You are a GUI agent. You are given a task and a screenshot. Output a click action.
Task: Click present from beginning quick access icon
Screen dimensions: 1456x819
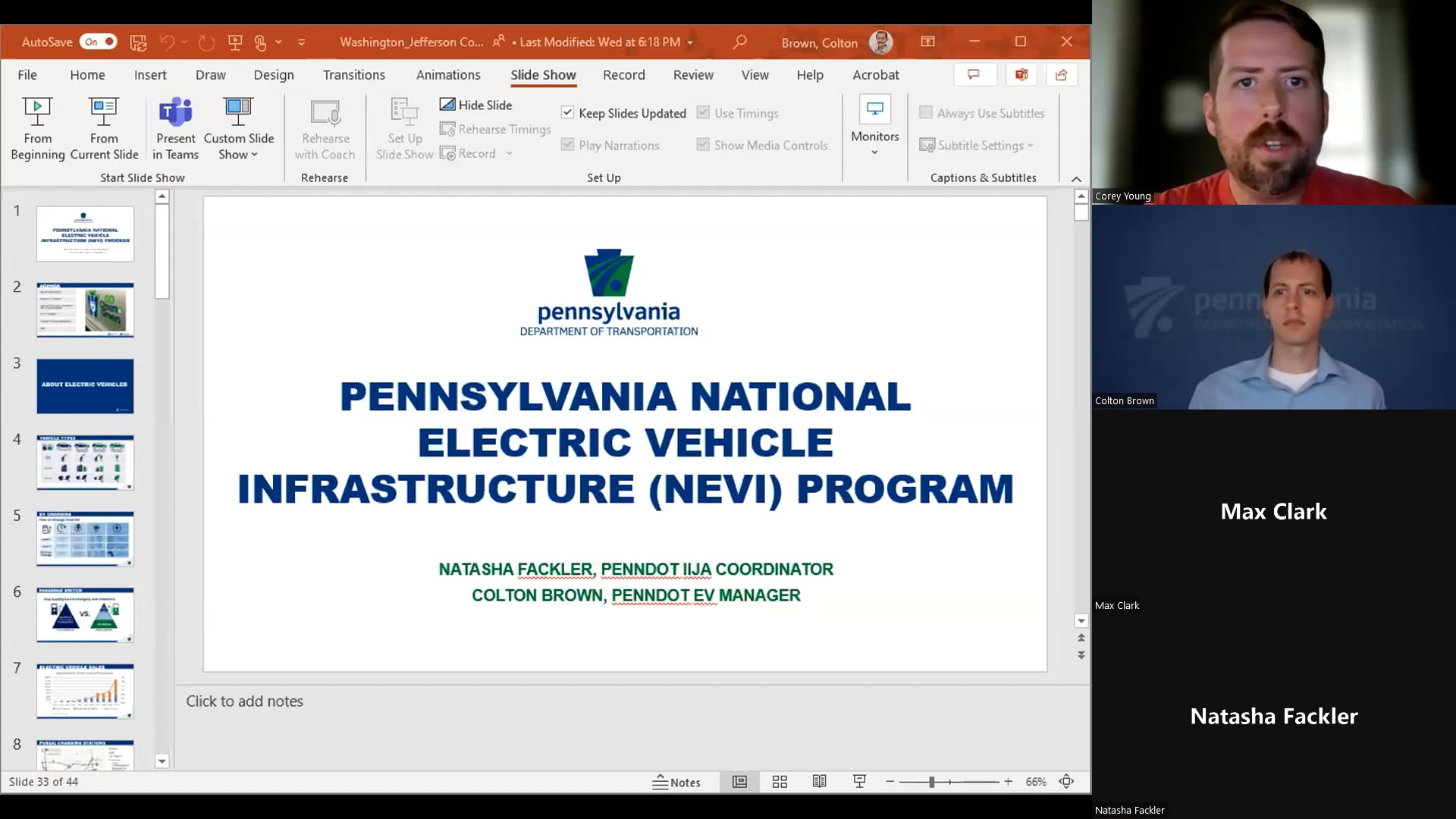point(235,42)
